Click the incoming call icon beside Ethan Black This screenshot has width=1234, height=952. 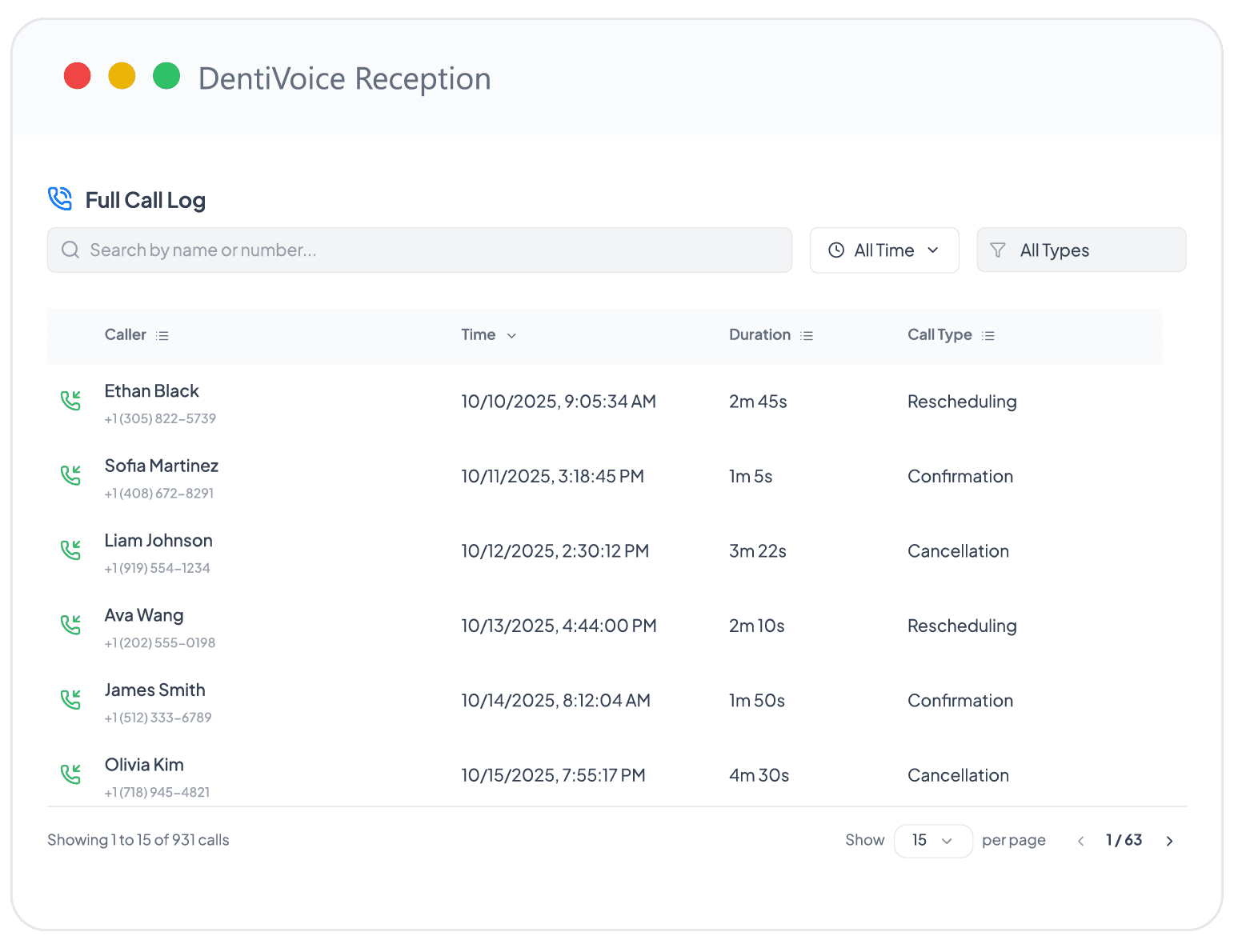(71, 399)
